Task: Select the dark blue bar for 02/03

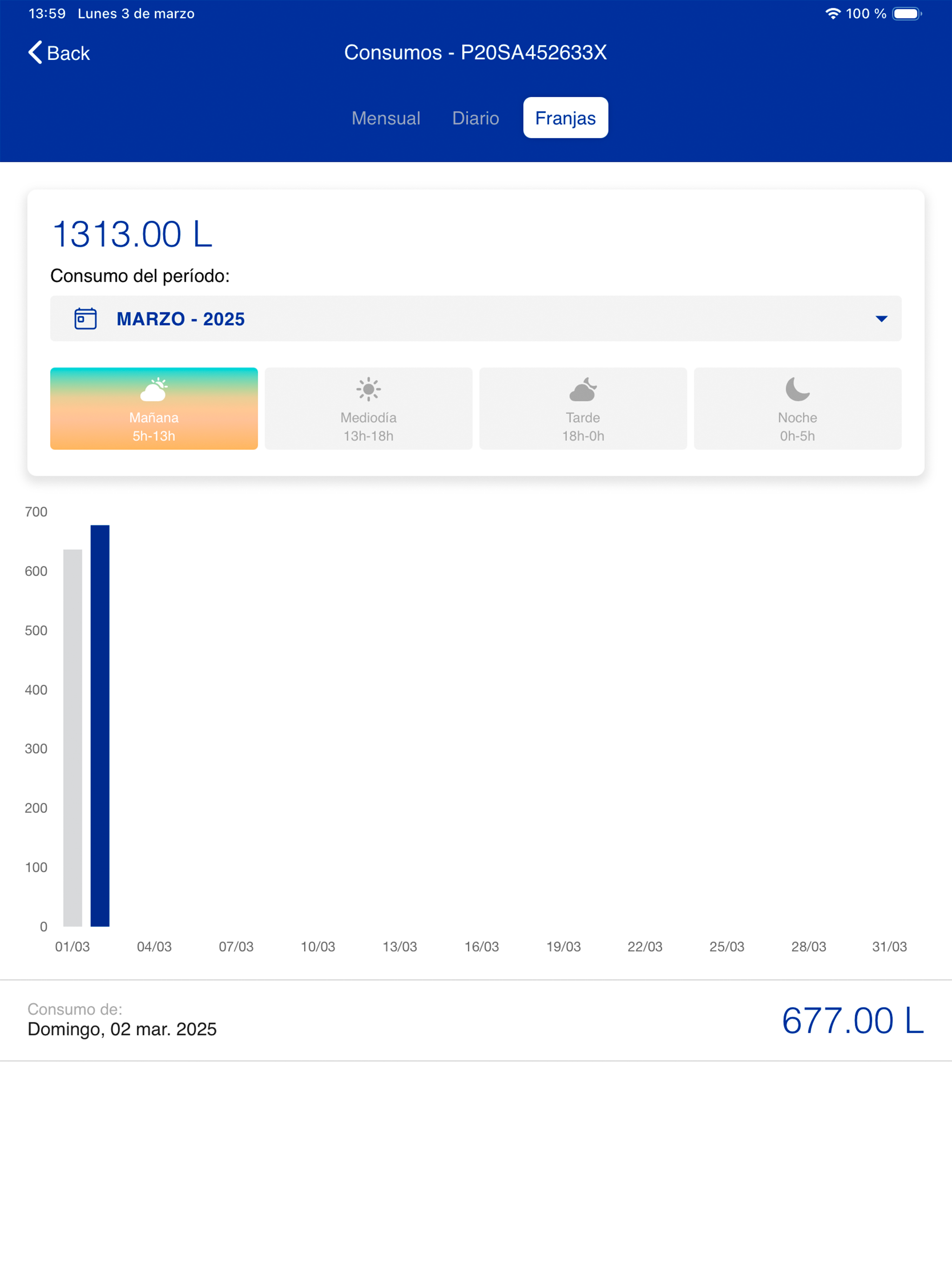Action: pos(100,726)
